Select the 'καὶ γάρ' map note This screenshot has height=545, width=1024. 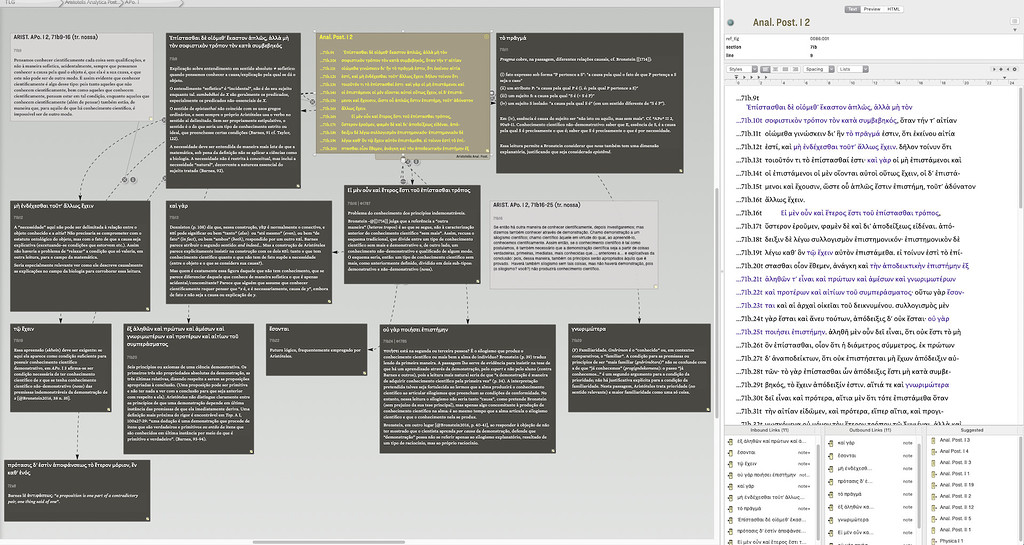pyautogui.click(x=249, y=252)
